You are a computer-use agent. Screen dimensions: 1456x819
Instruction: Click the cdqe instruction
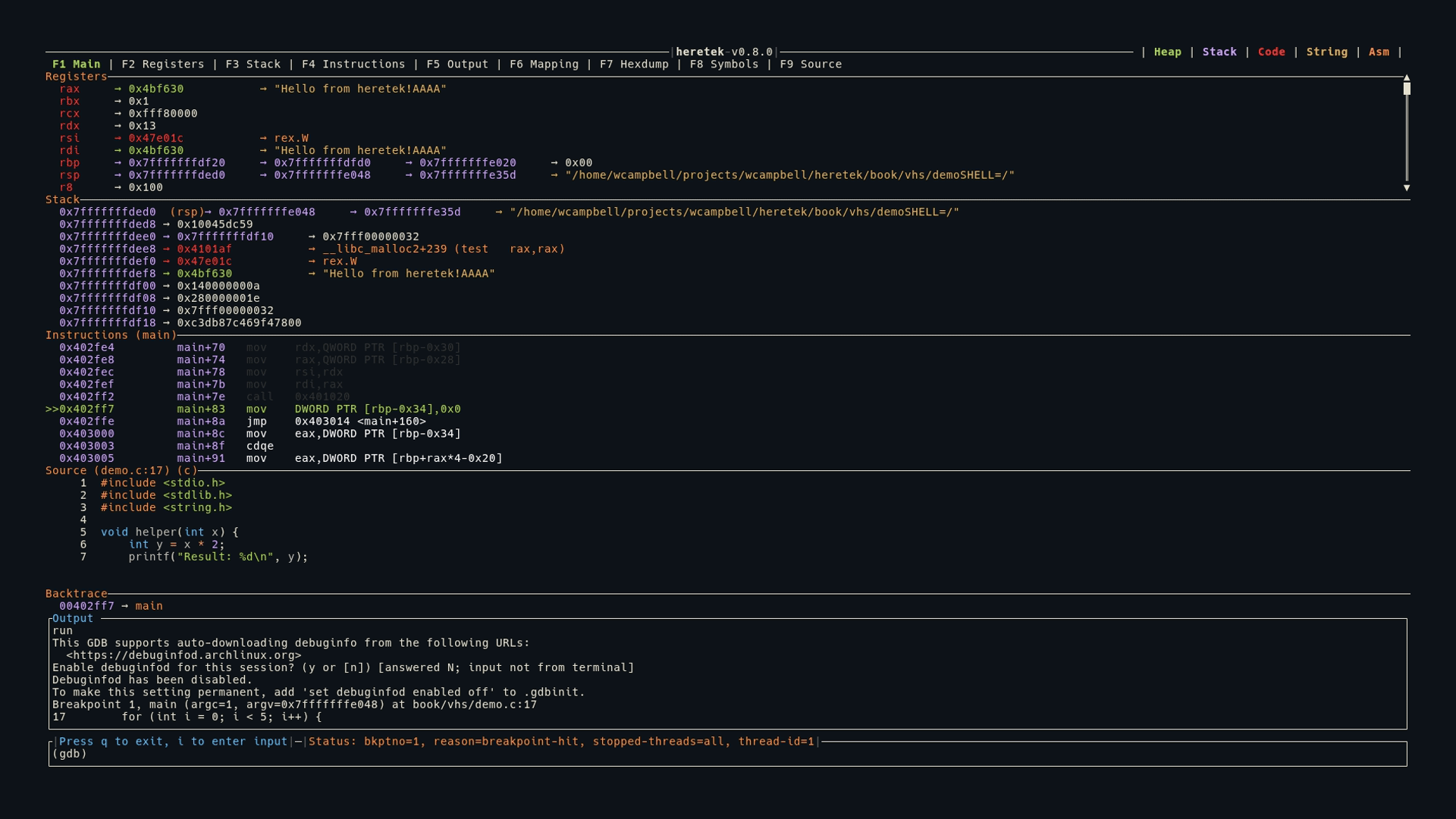click(x=259, y=446)
